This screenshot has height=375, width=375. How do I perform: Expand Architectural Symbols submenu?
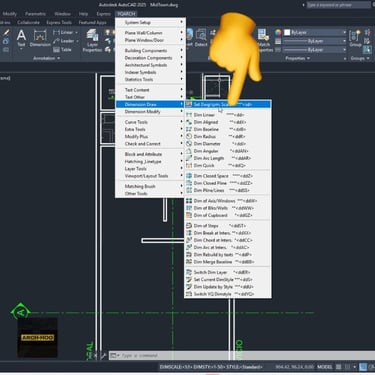click(x=150, y=65)
